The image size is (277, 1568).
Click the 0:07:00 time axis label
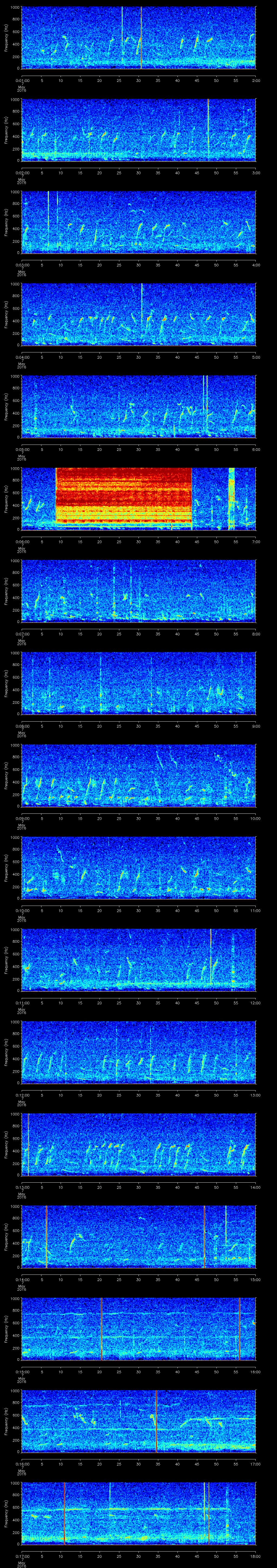22,634
